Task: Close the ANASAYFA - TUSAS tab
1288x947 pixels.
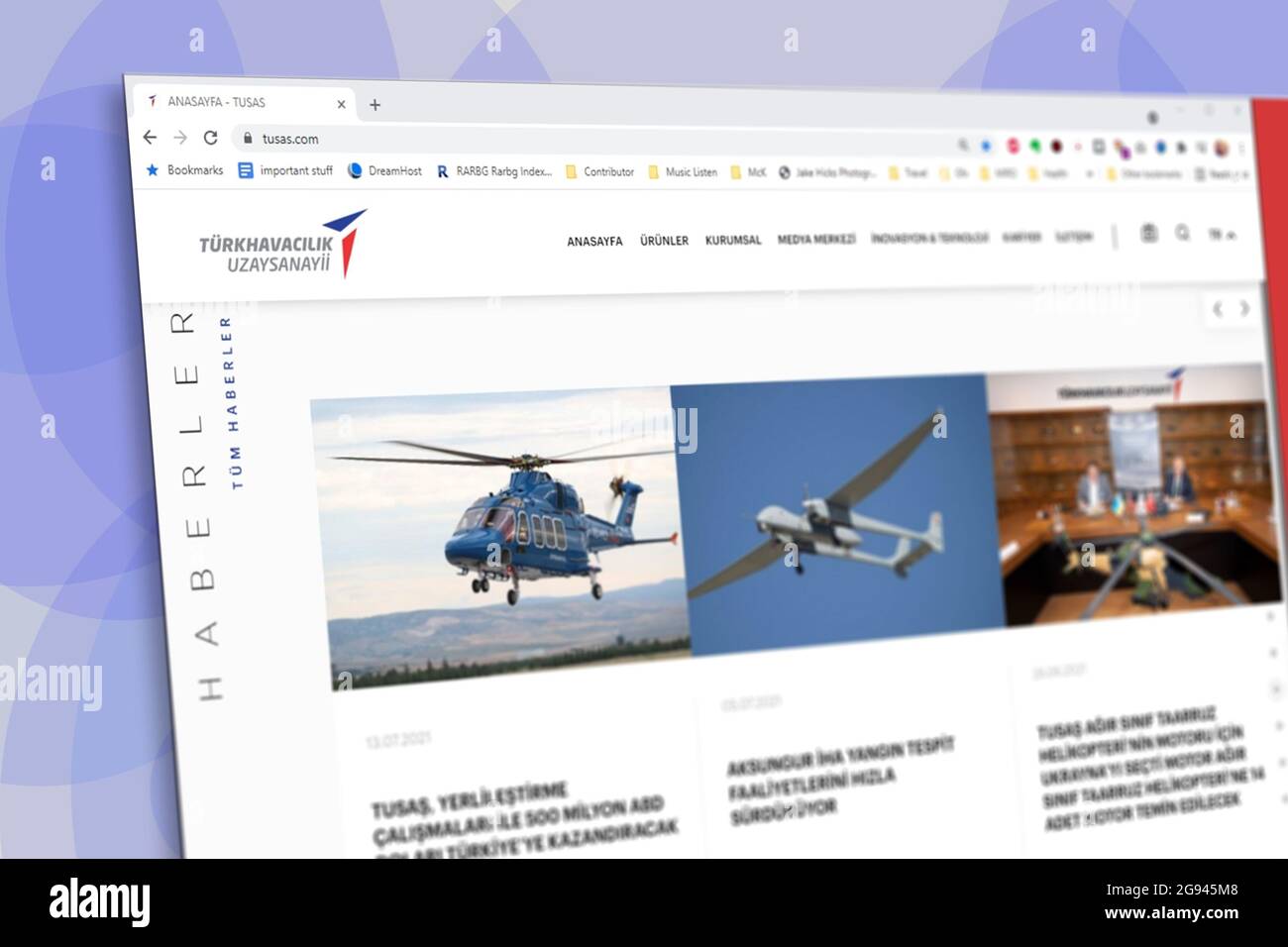Action: 341,103
